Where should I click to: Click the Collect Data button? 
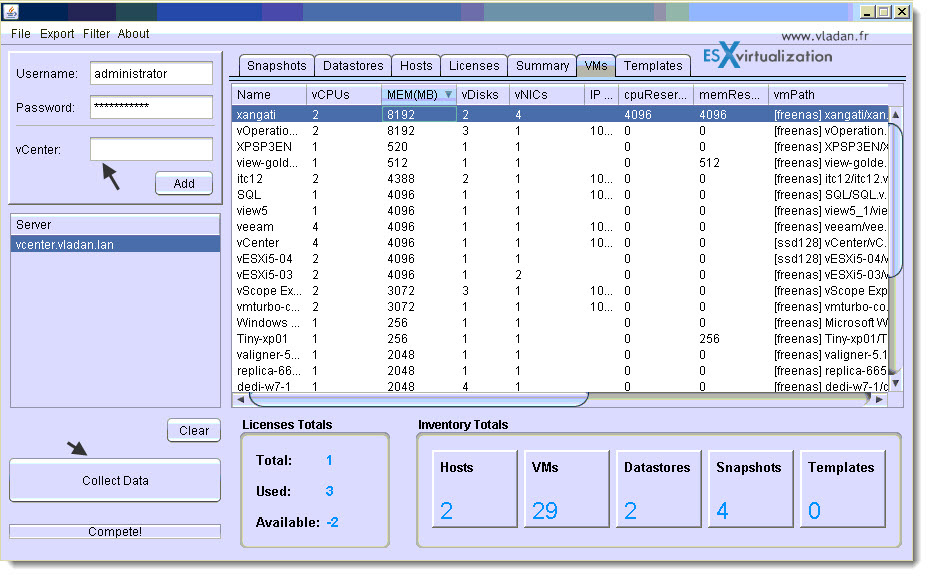pos(115,481)
